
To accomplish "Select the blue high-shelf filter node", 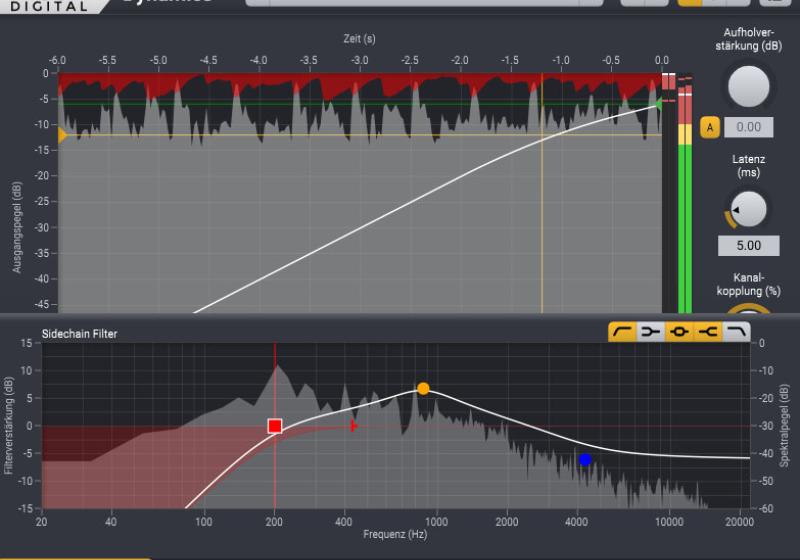I will point(585,460).
